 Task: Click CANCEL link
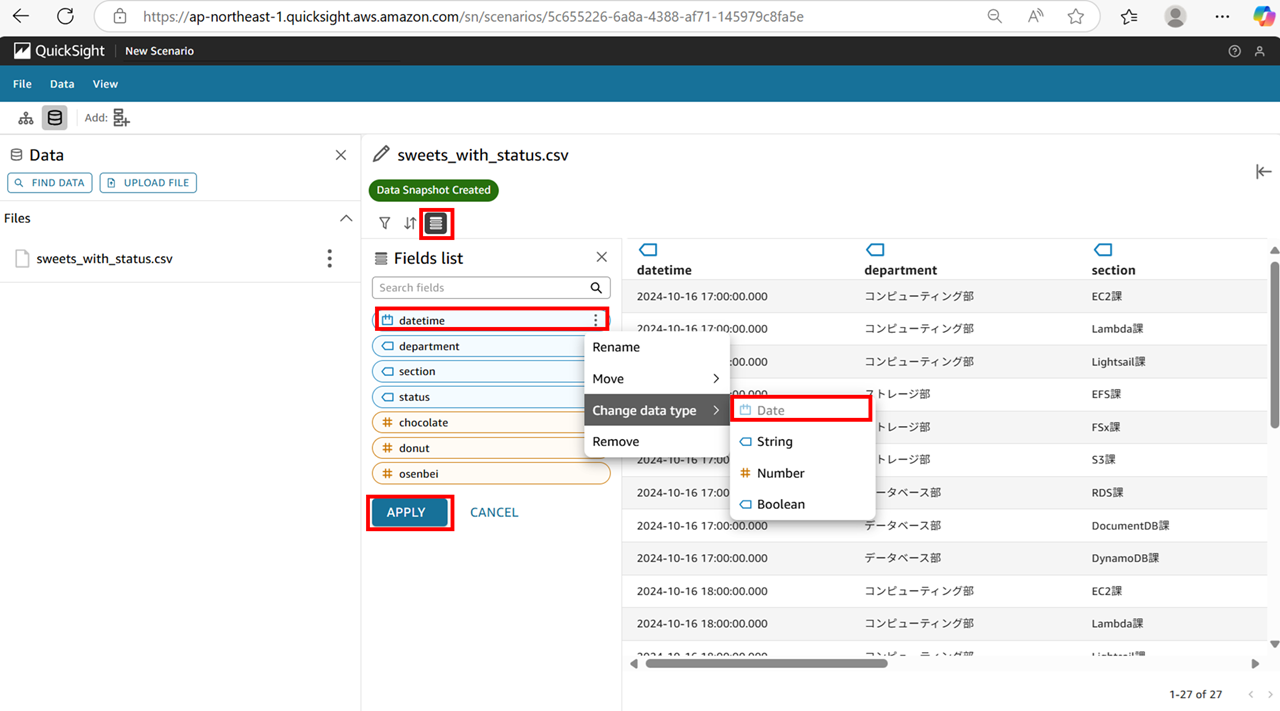click(x=494, y=512)
